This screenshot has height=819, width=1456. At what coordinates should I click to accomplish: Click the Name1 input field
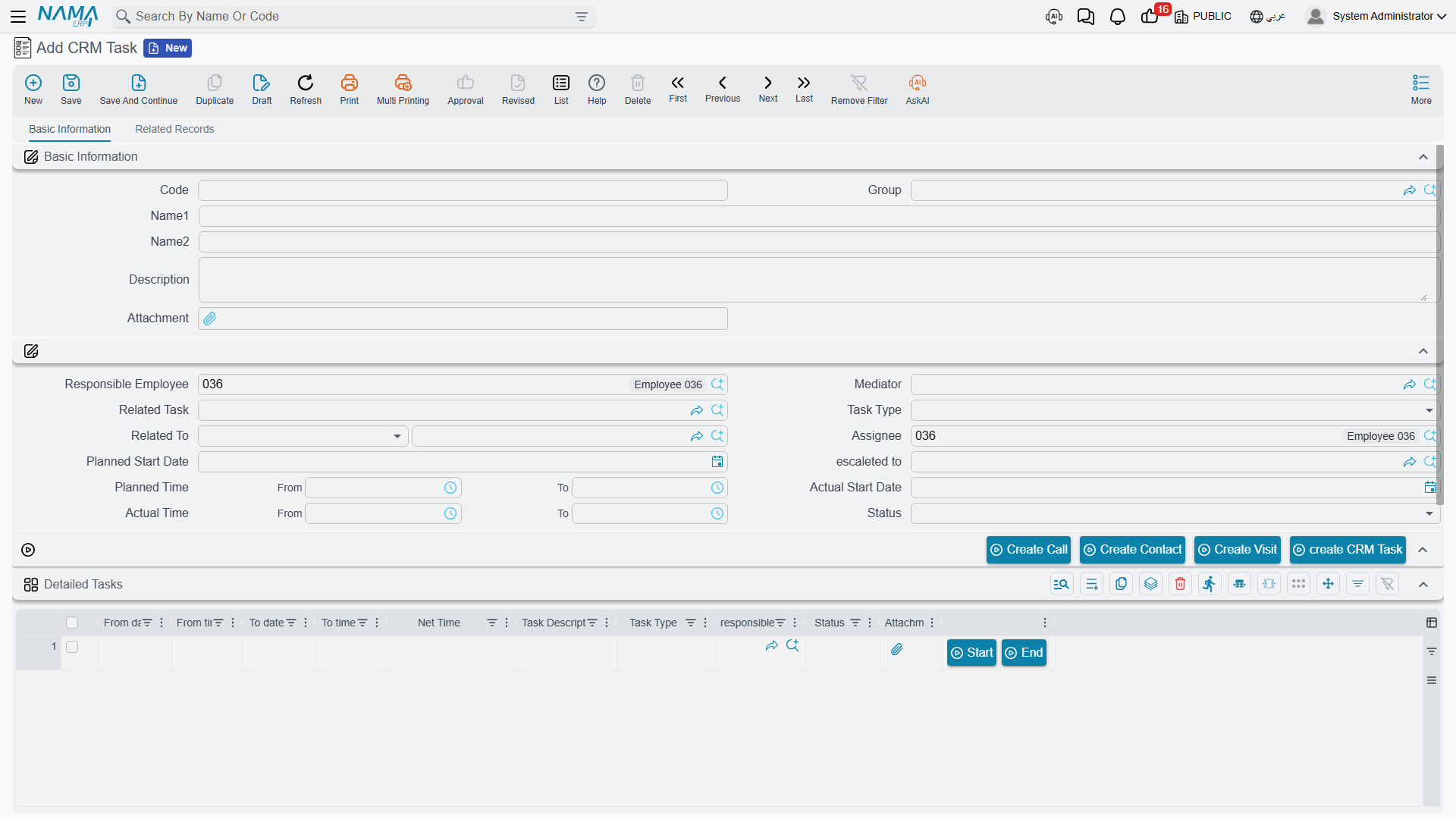tap(819, 216)
